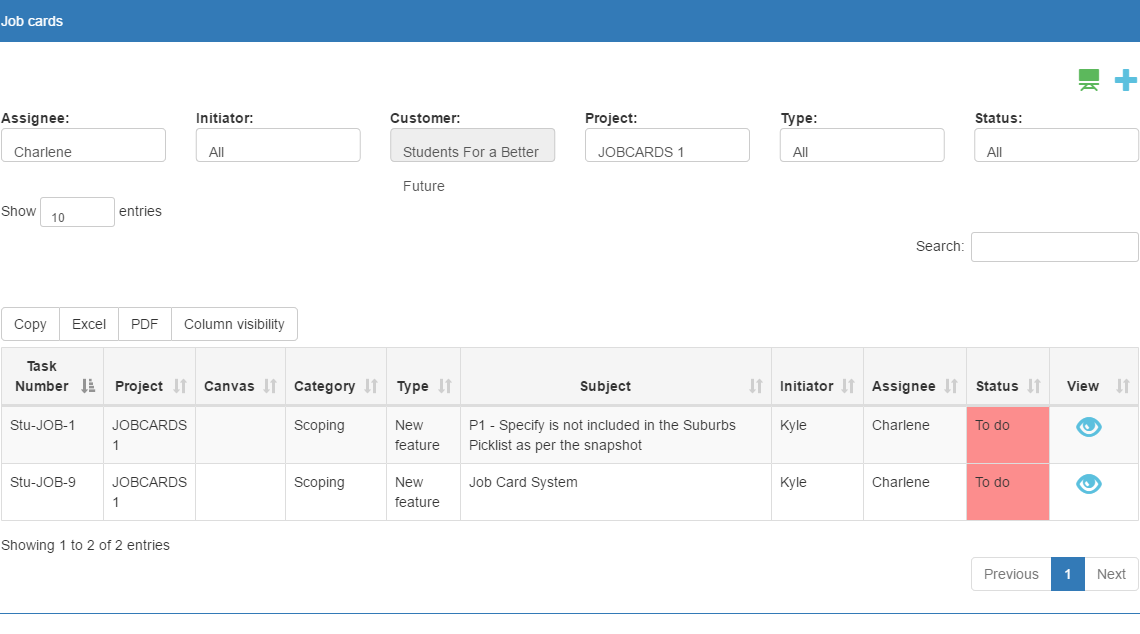Open the Type filter dropdown
The height and width of the screenshot is (634, 1140).
[862, 145]
